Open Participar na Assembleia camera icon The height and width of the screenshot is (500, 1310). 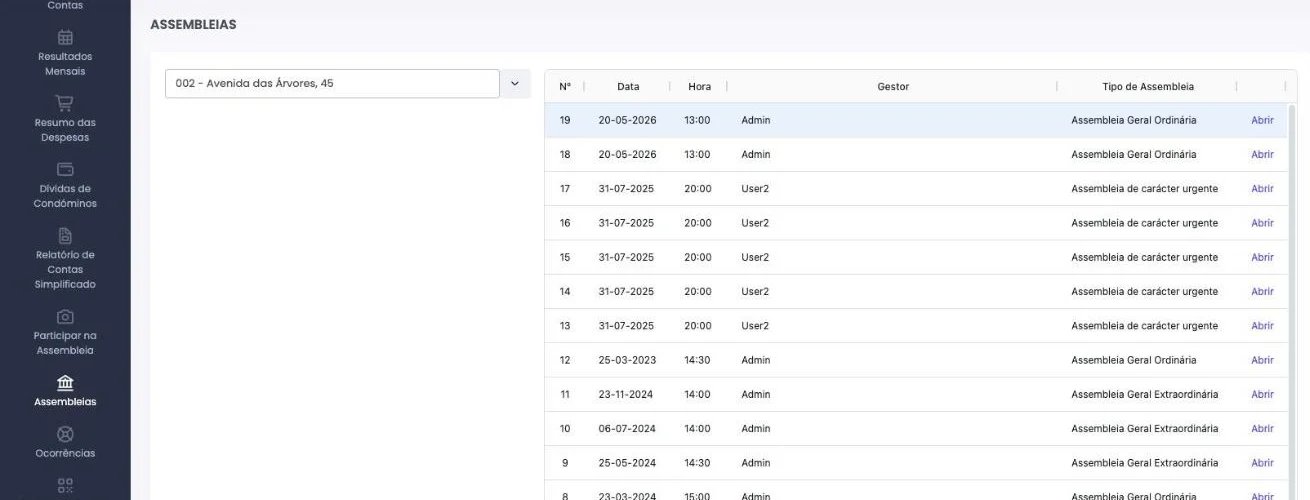(x=65, y=317)
